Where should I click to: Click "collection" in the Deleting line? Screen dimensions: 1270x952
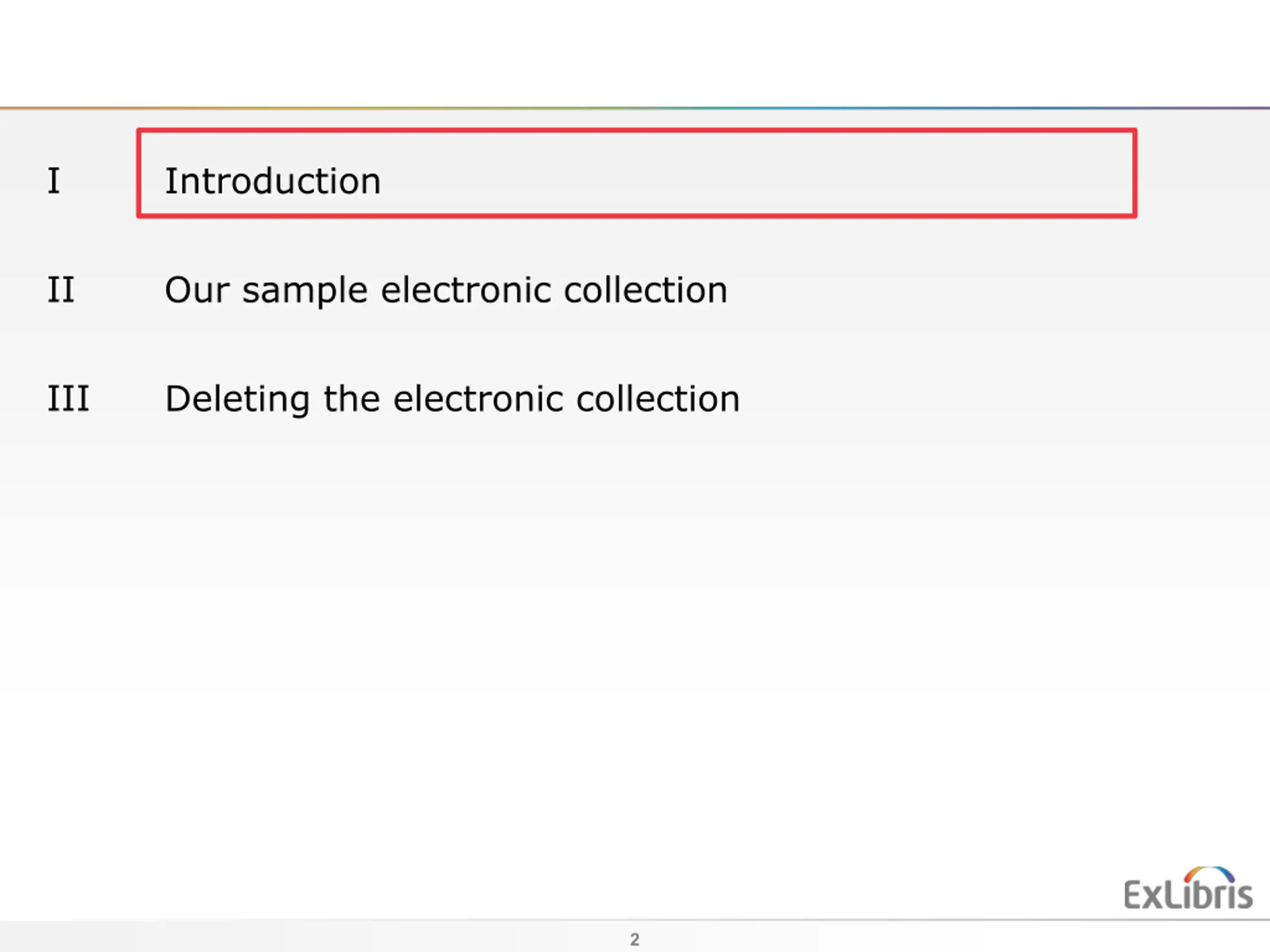(x=658, y=398)
